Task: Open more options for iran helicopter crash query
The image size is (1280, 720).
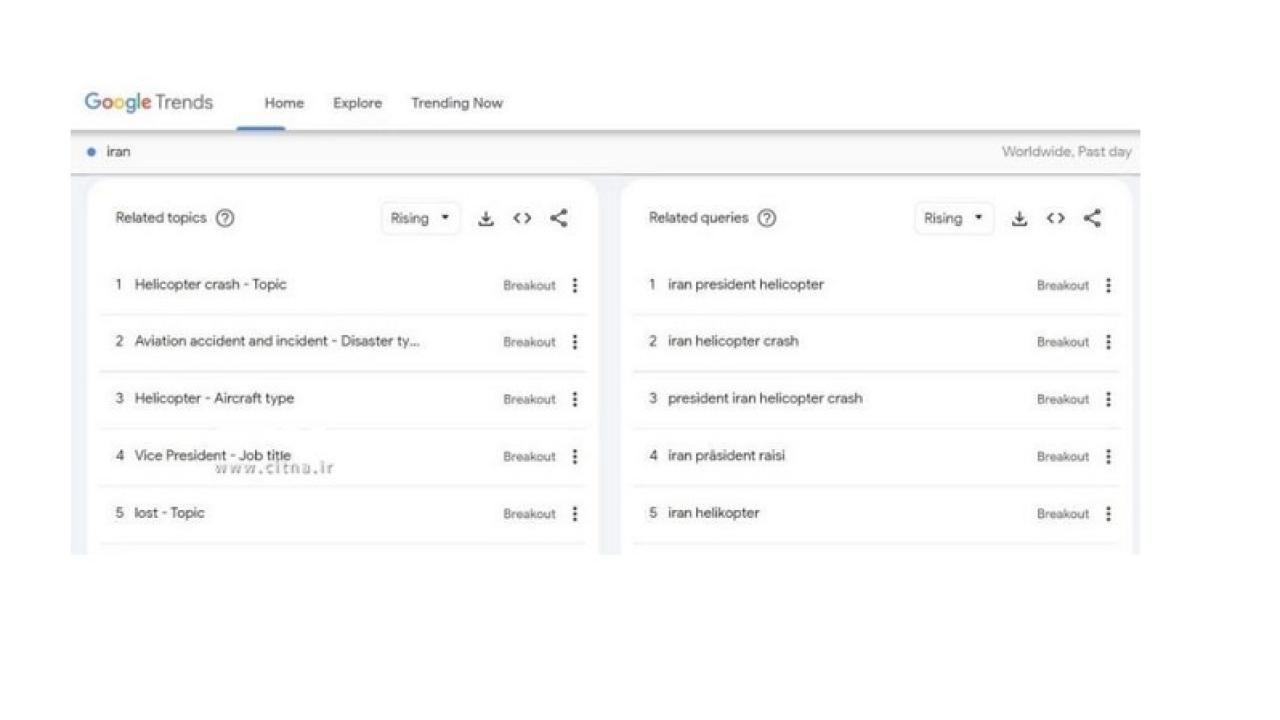Action: click(x=1108, y=342)
